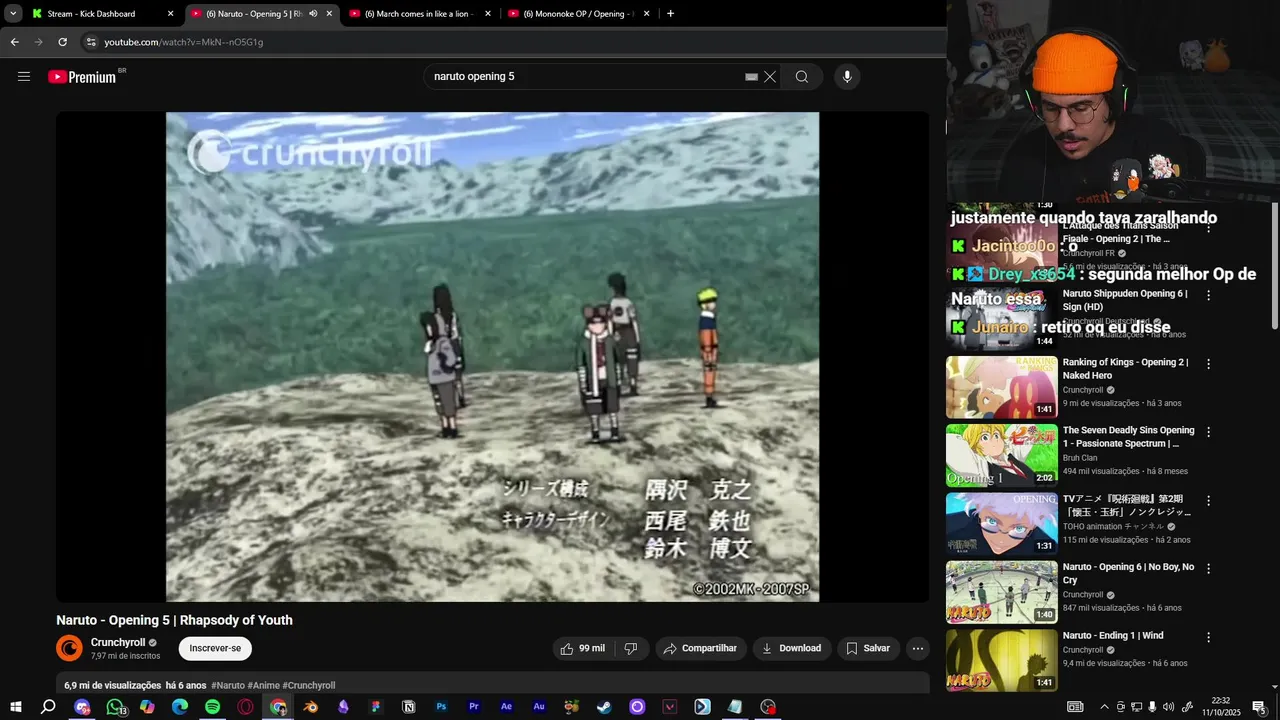Open the notification center with 5 alerts

coord(1260,707)
